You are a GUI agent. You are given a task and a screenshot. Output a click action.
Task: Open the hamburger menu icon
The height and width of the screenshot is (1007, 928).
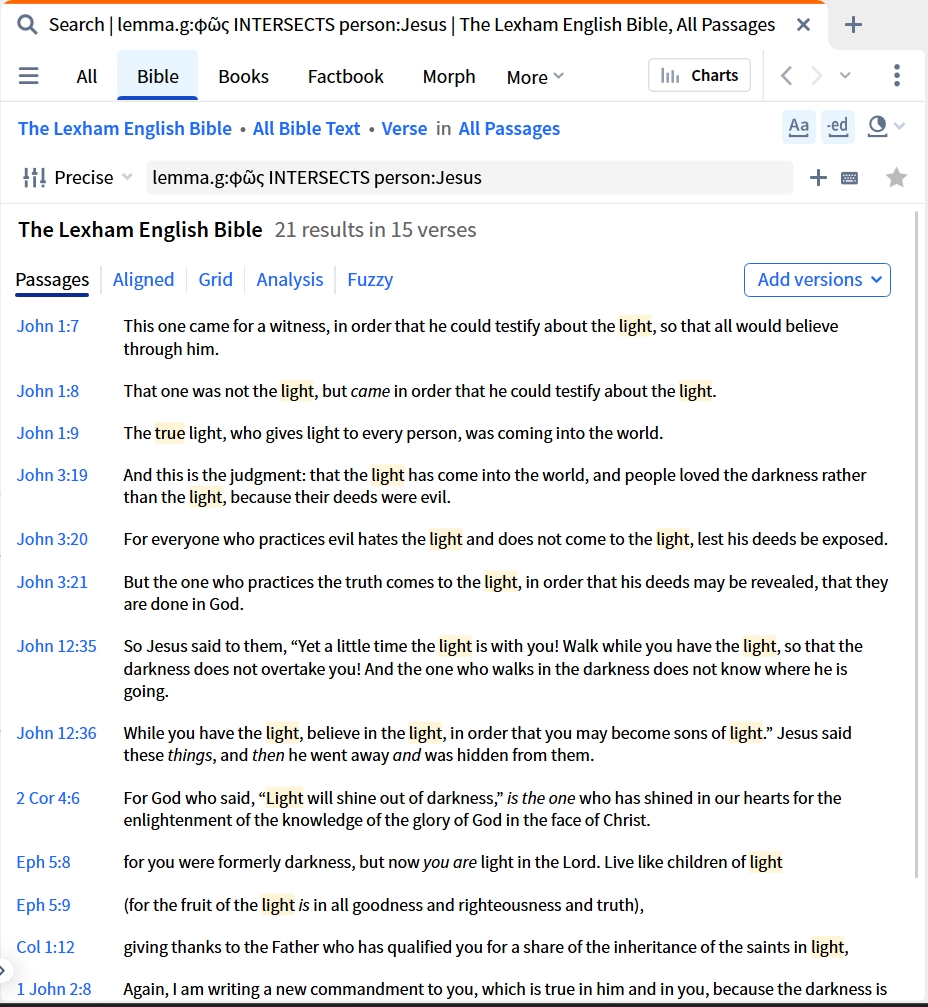pyautogui.click(x=28, y=76)
